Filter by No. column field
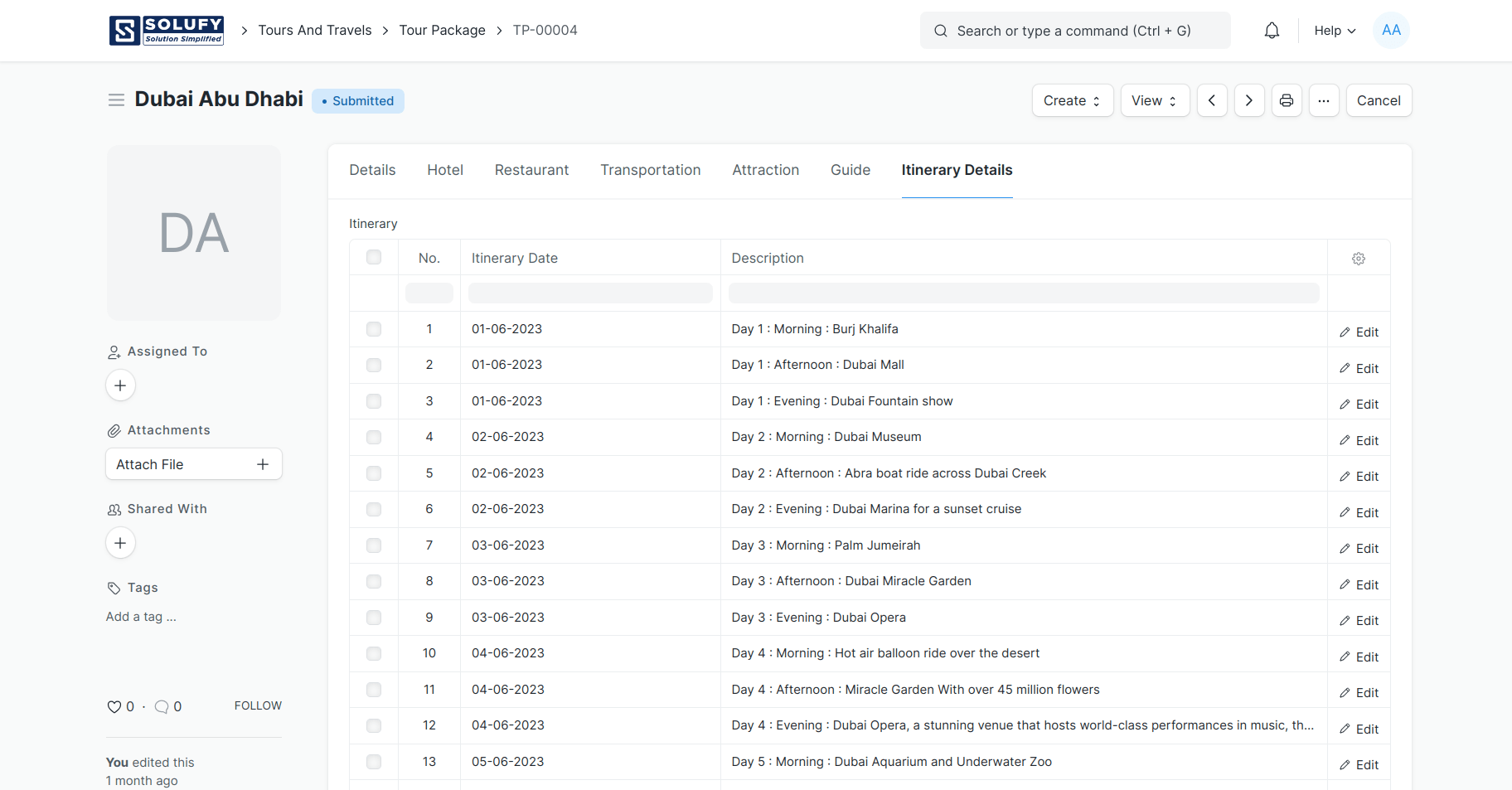The image size is (1512, 790). (429, 293)
